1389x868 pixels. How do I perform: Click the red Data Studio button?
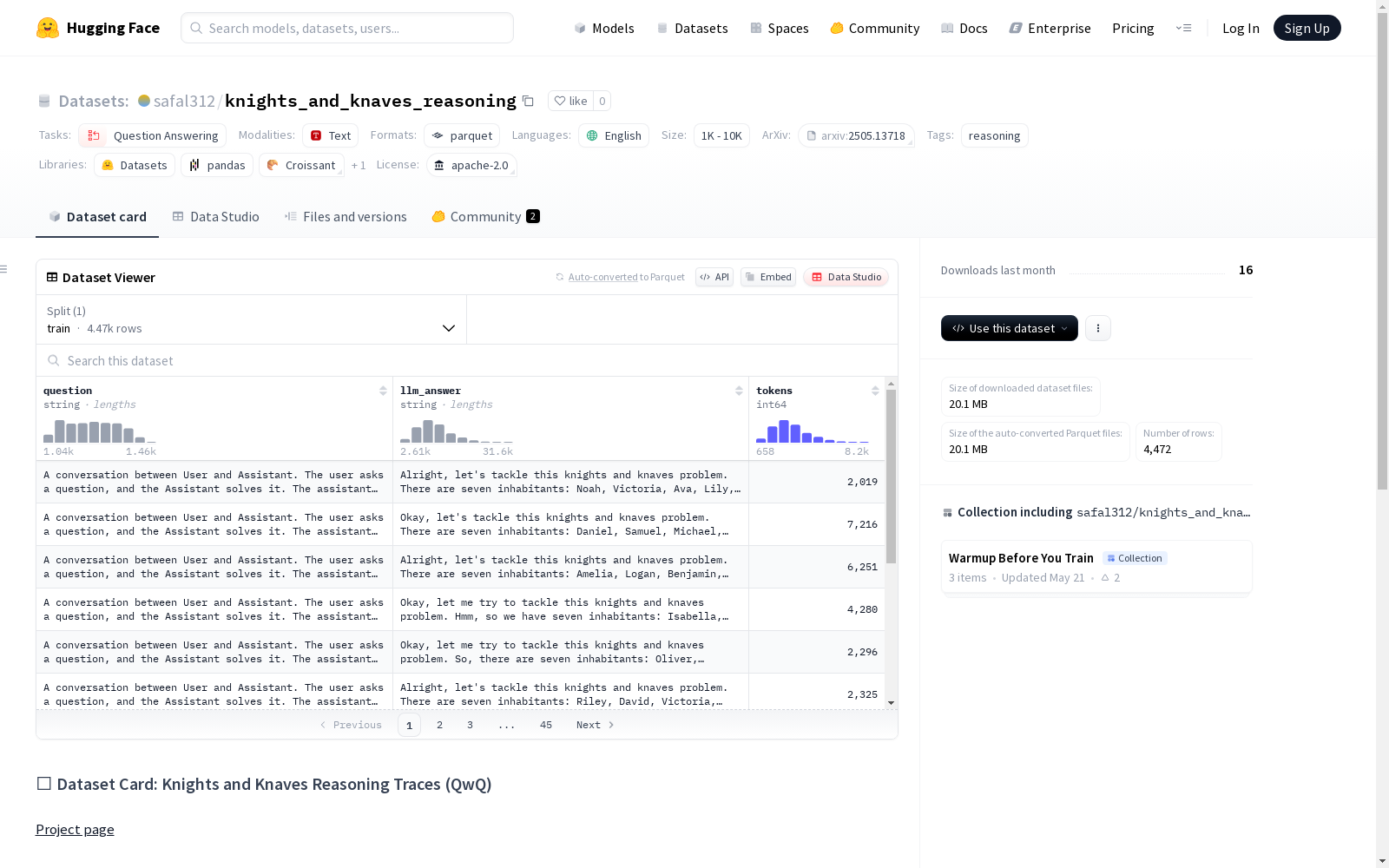(846, 277)
